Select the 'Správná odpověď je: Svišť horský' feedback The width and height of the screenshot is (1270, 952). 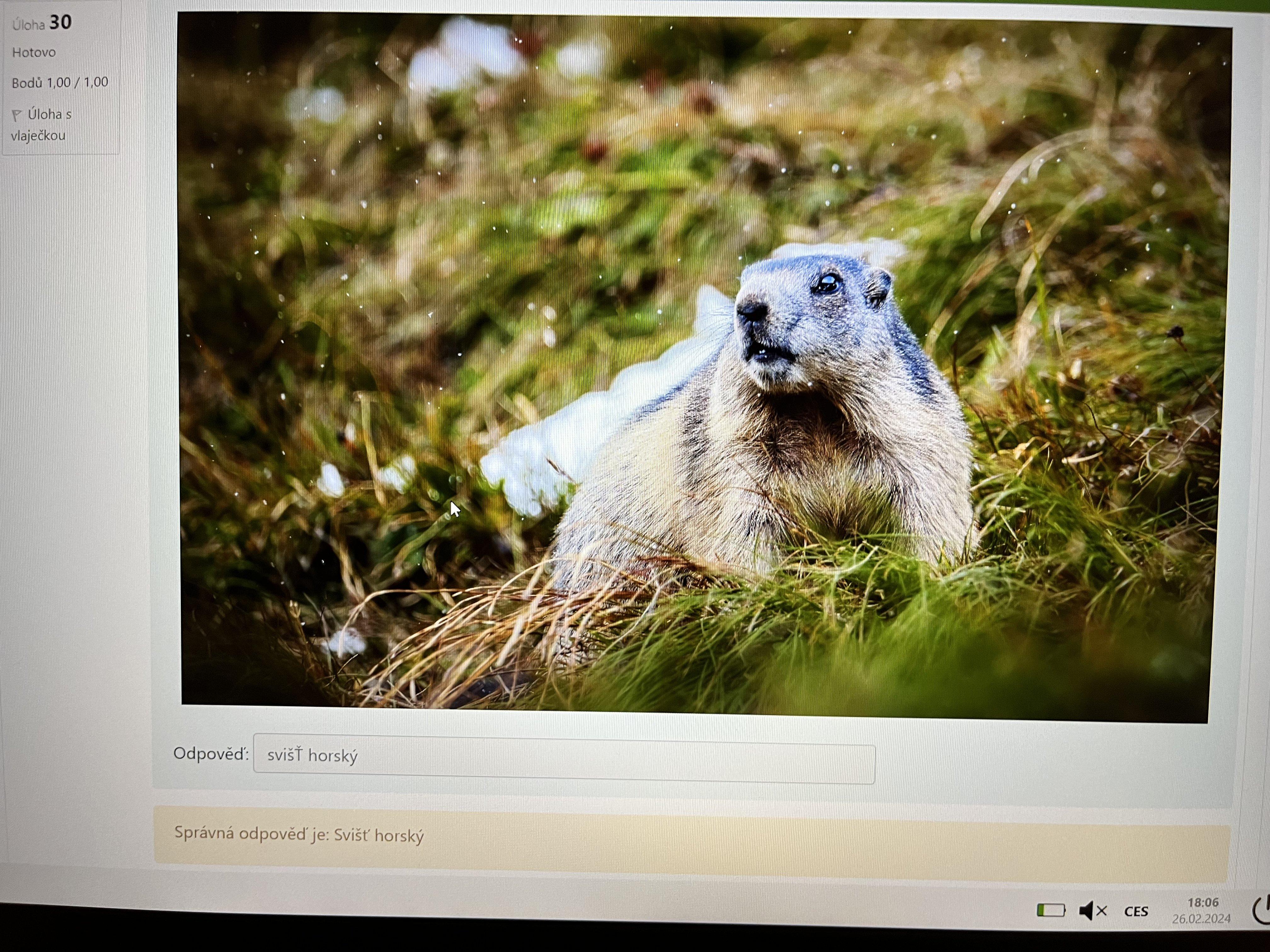[299, 834]
